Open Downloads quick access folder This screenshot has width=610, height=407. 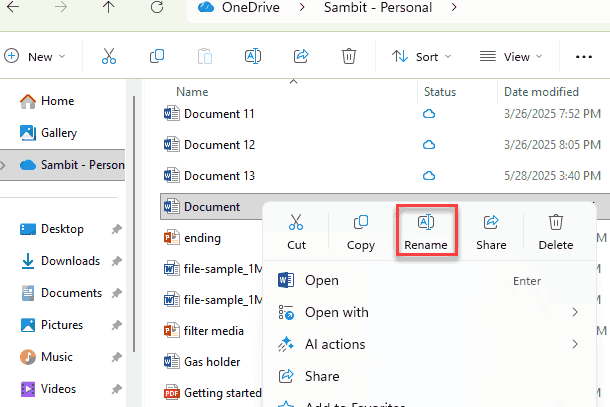tap(60, 261)
